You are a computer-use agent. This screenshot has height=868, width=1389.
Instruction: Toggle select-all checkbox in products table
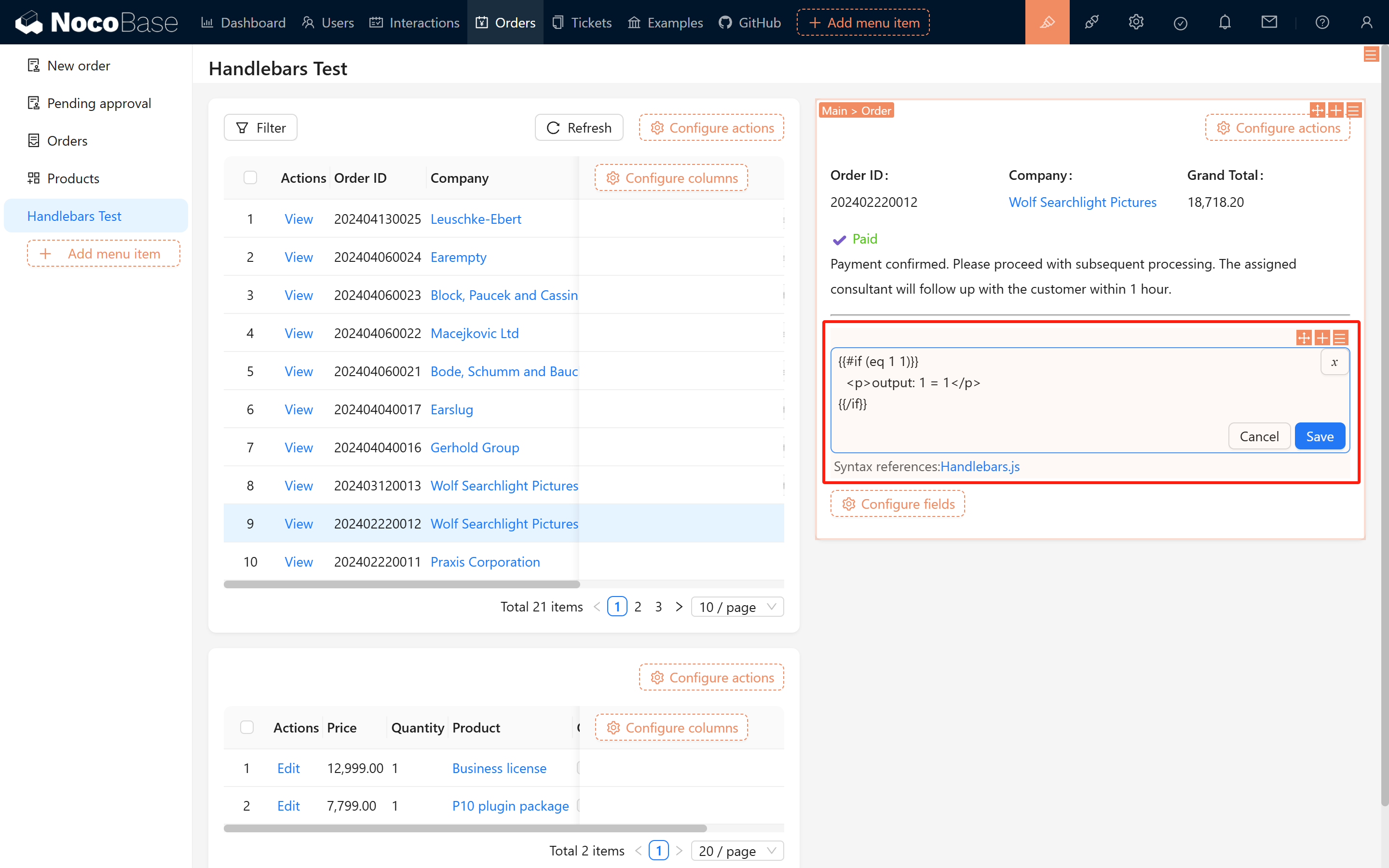[247, 727]
